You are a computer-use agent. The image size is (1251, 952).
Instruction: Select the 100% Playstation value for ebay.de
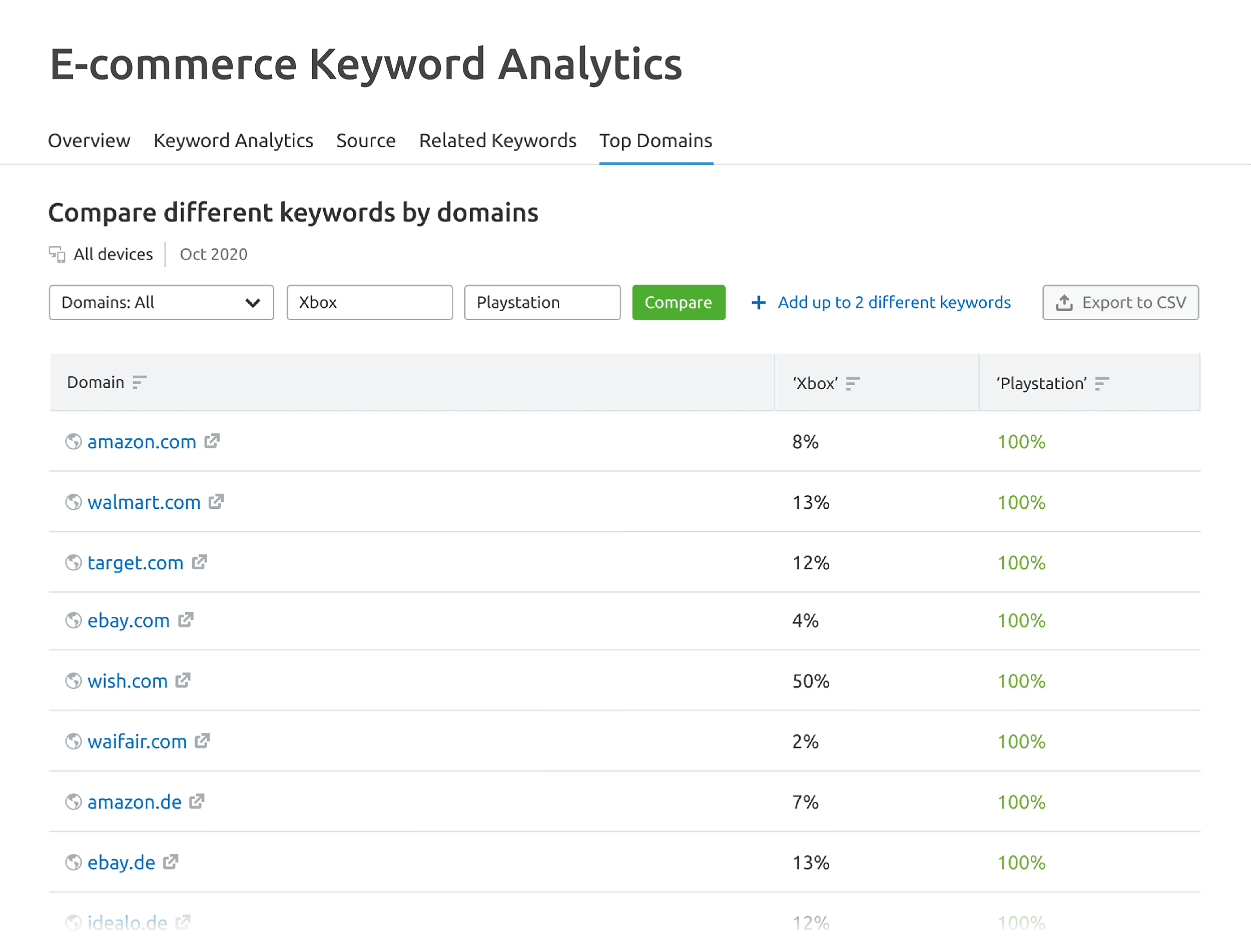click(1021, 862)
